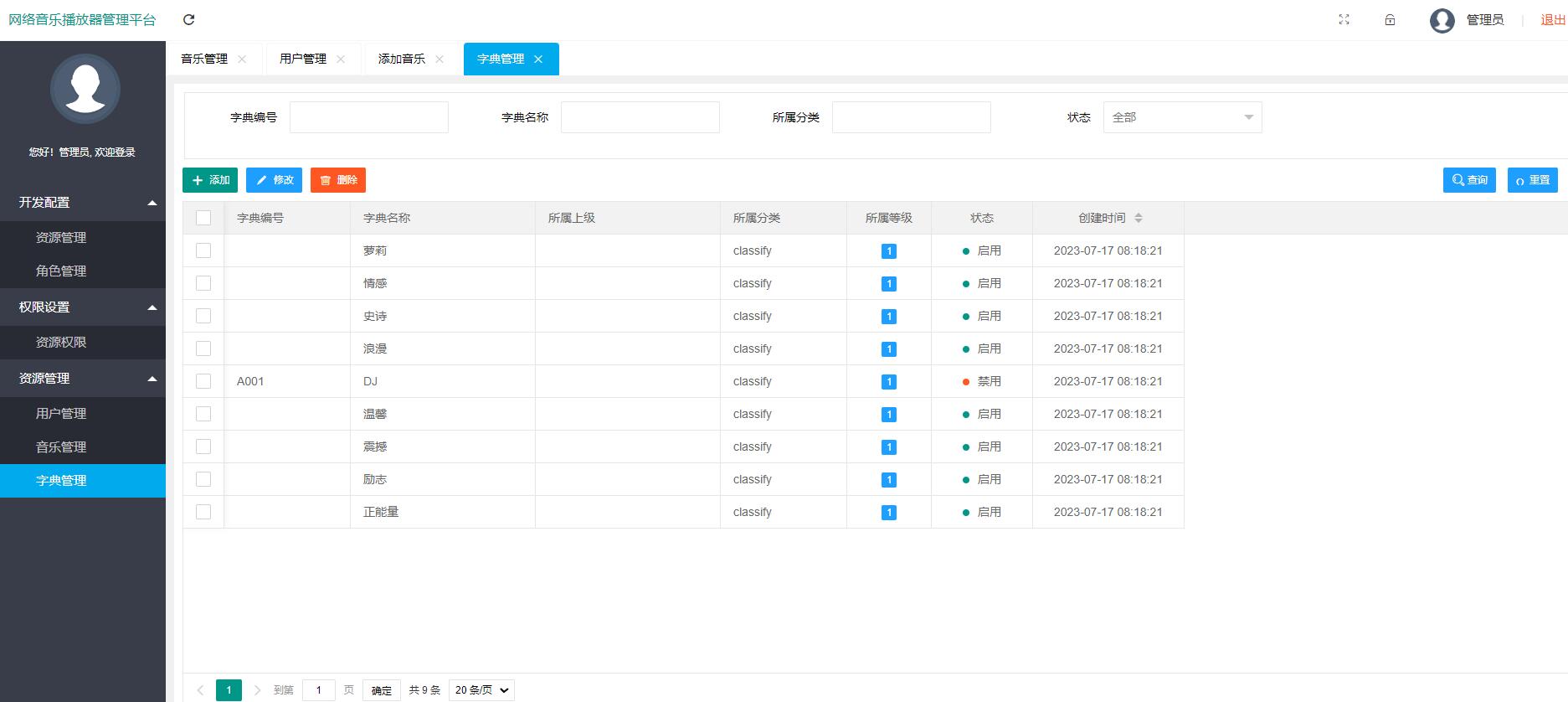This screenshot has width=1568, height=702.
Task: Toggle fullscreen mode icon
Action: point(1344,19)
